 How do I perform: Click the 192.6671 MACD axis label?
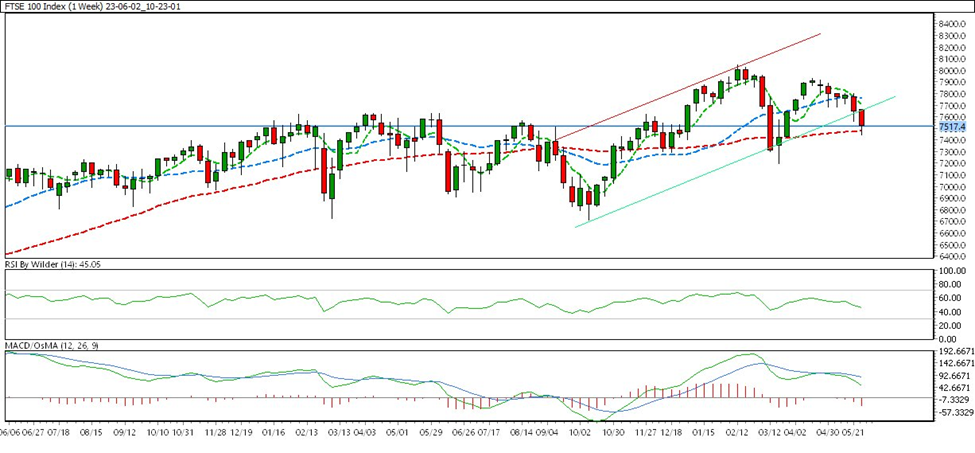coord(954,351)
